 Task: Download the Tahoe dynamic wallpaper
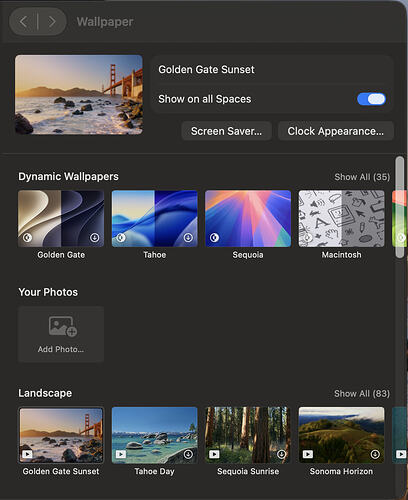click(188, 237)
